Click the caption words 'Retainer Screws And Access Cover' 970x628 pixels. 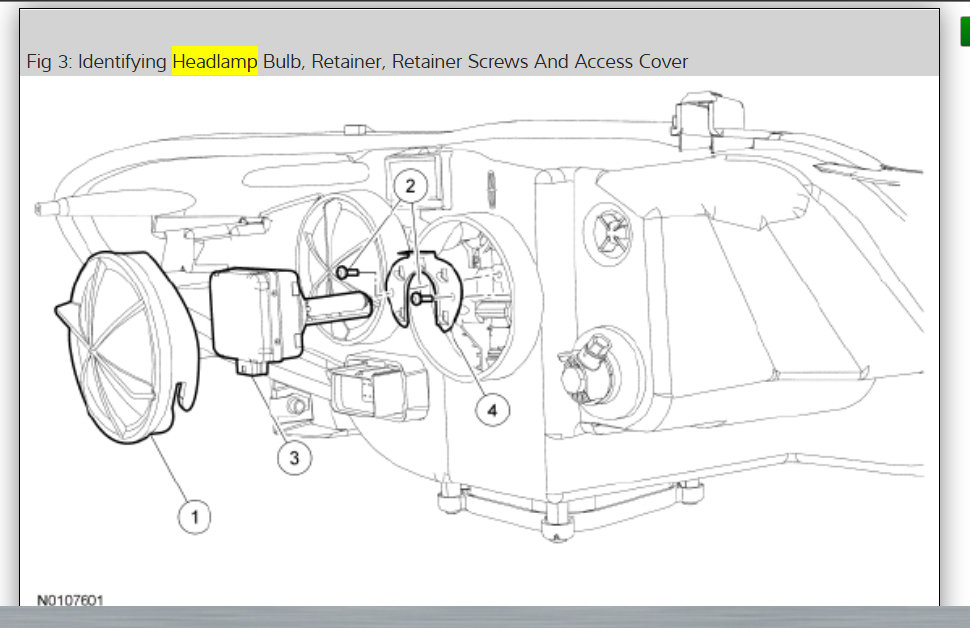[x=539, y=61]
